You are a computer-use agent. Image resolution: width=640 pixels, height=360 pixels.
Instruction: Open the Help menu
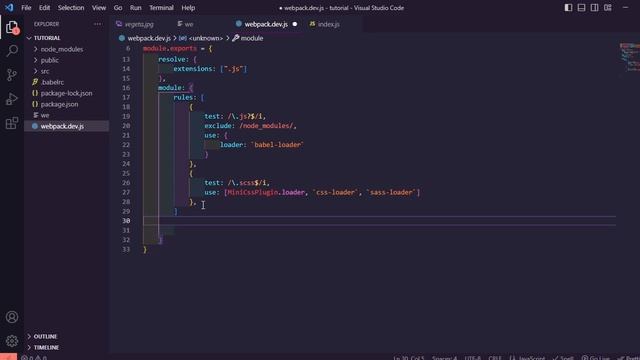pyautogui.click(x=188, y=7)
